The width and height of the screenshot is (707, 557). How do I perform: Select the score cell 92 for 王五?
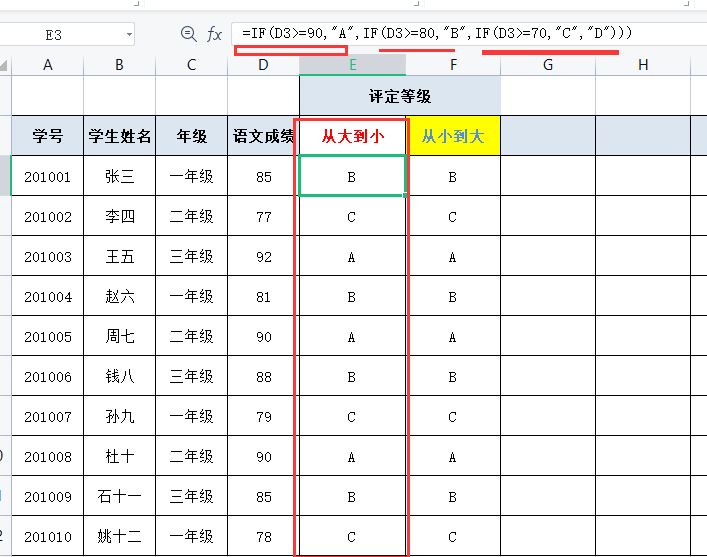263,256
